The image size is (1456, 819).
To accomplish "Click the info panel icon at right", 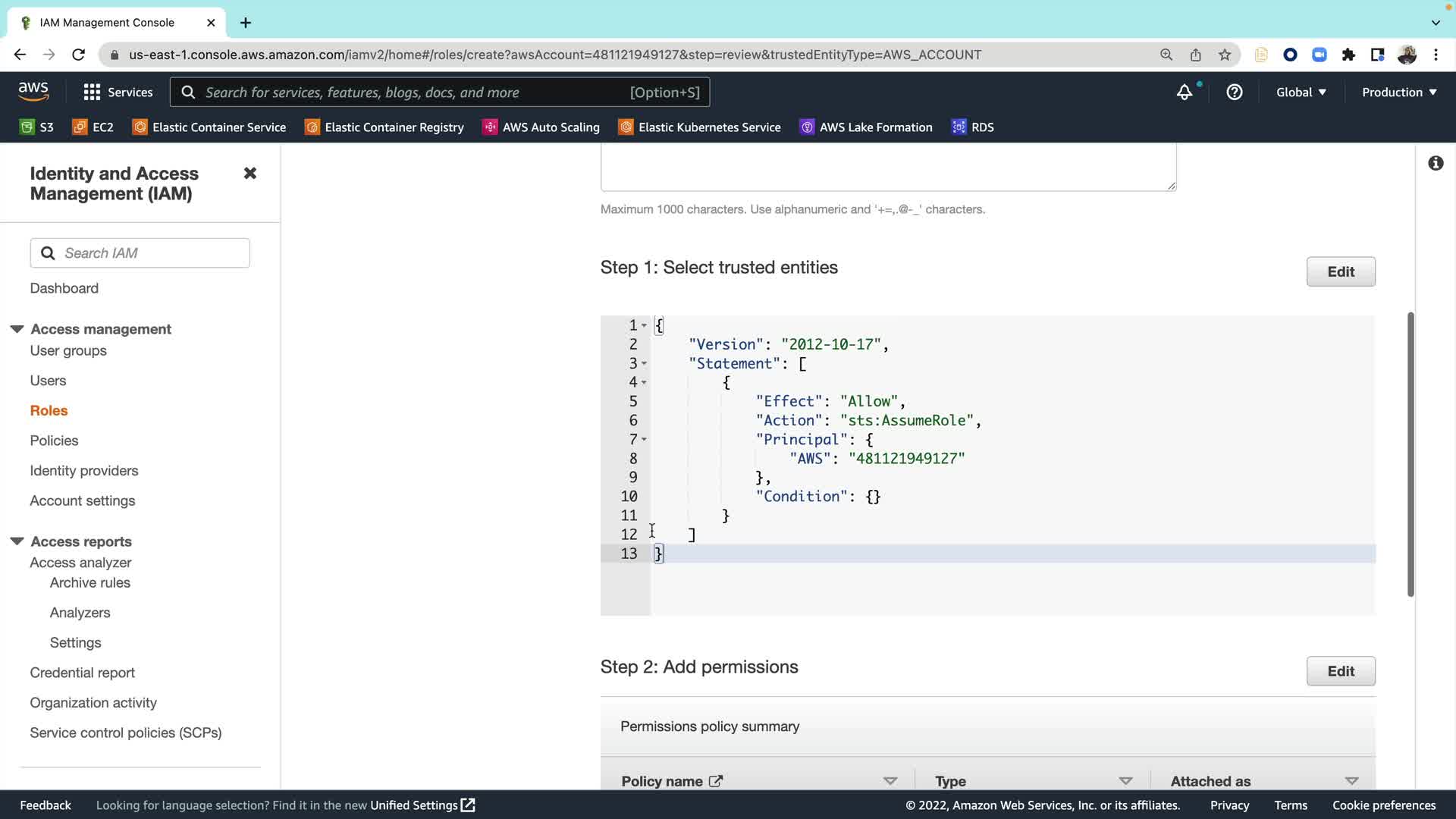I will point(1436,164).
